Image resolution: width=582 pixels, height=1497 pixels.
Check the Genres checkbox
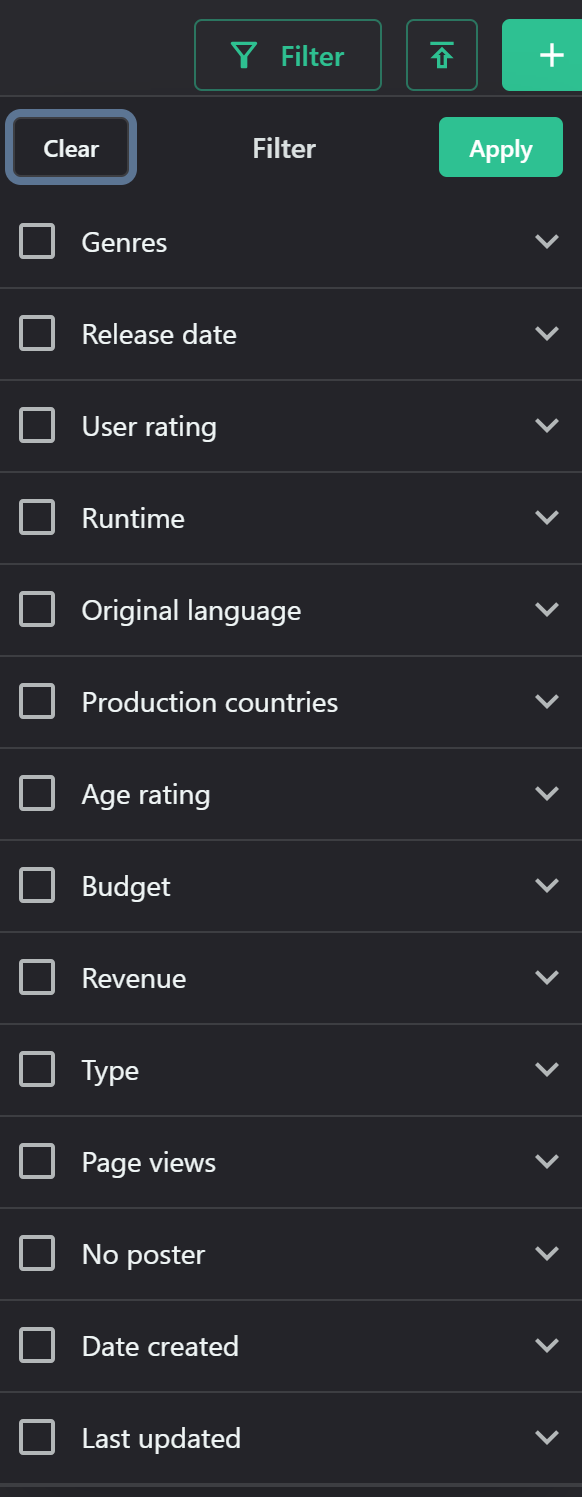click(37, 242)
